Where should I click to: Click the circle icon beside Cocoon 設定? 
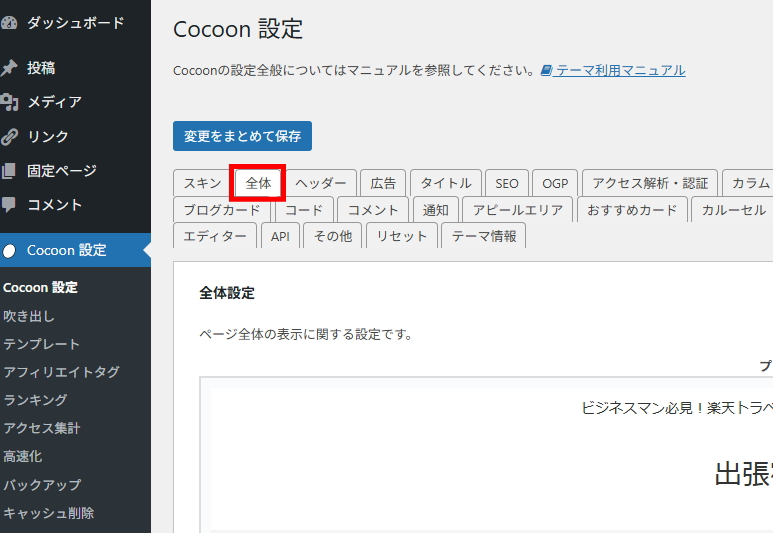click(x=9, y=250)
